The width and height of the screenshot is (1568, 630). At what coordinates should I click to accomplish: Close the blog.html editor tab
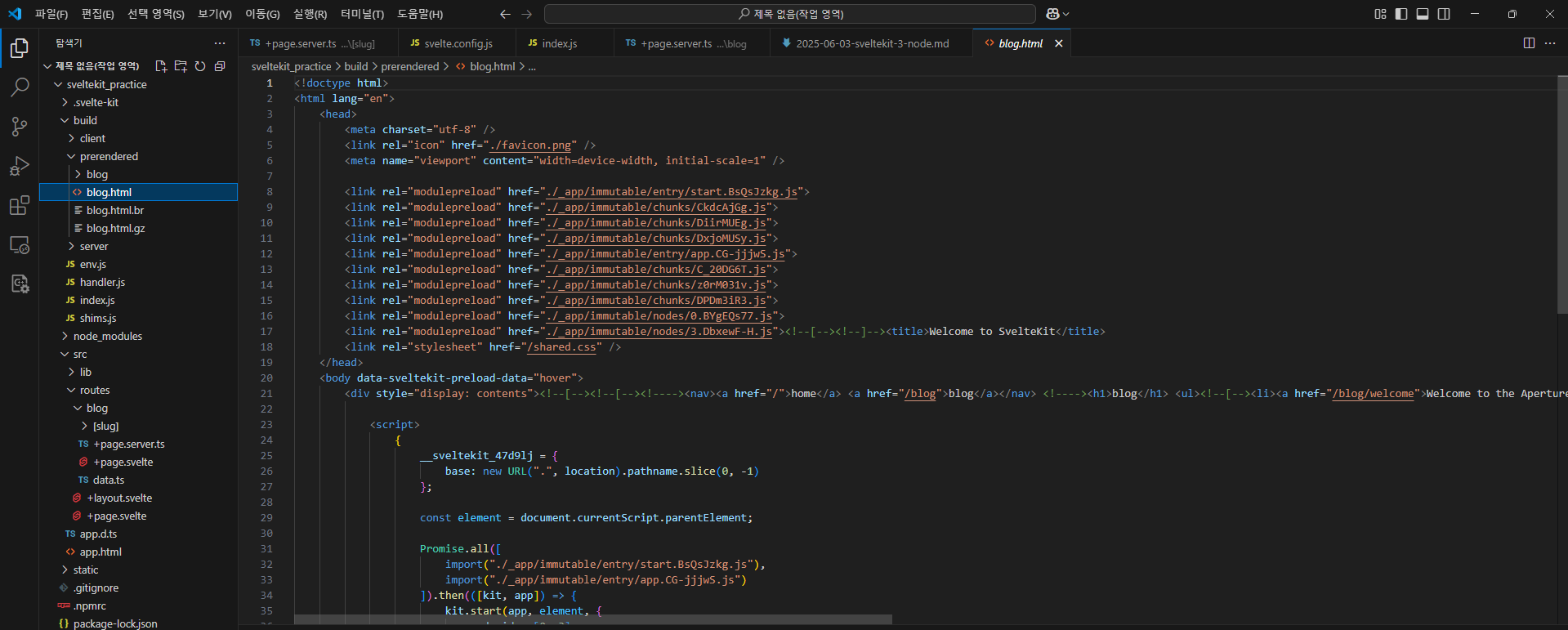(1059, 43)
